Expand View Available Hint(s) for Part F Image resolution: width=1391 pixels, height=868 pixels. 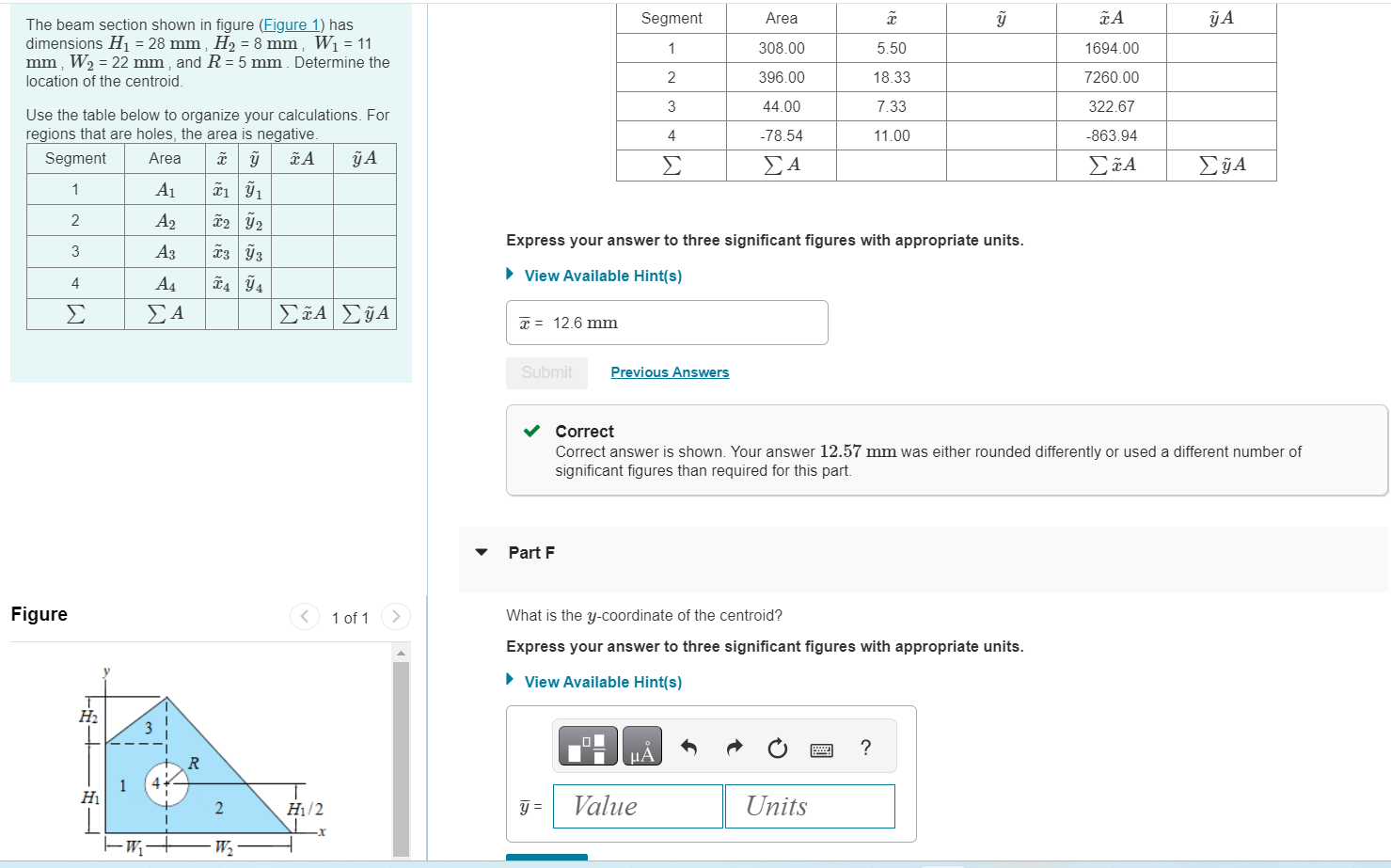603,681
